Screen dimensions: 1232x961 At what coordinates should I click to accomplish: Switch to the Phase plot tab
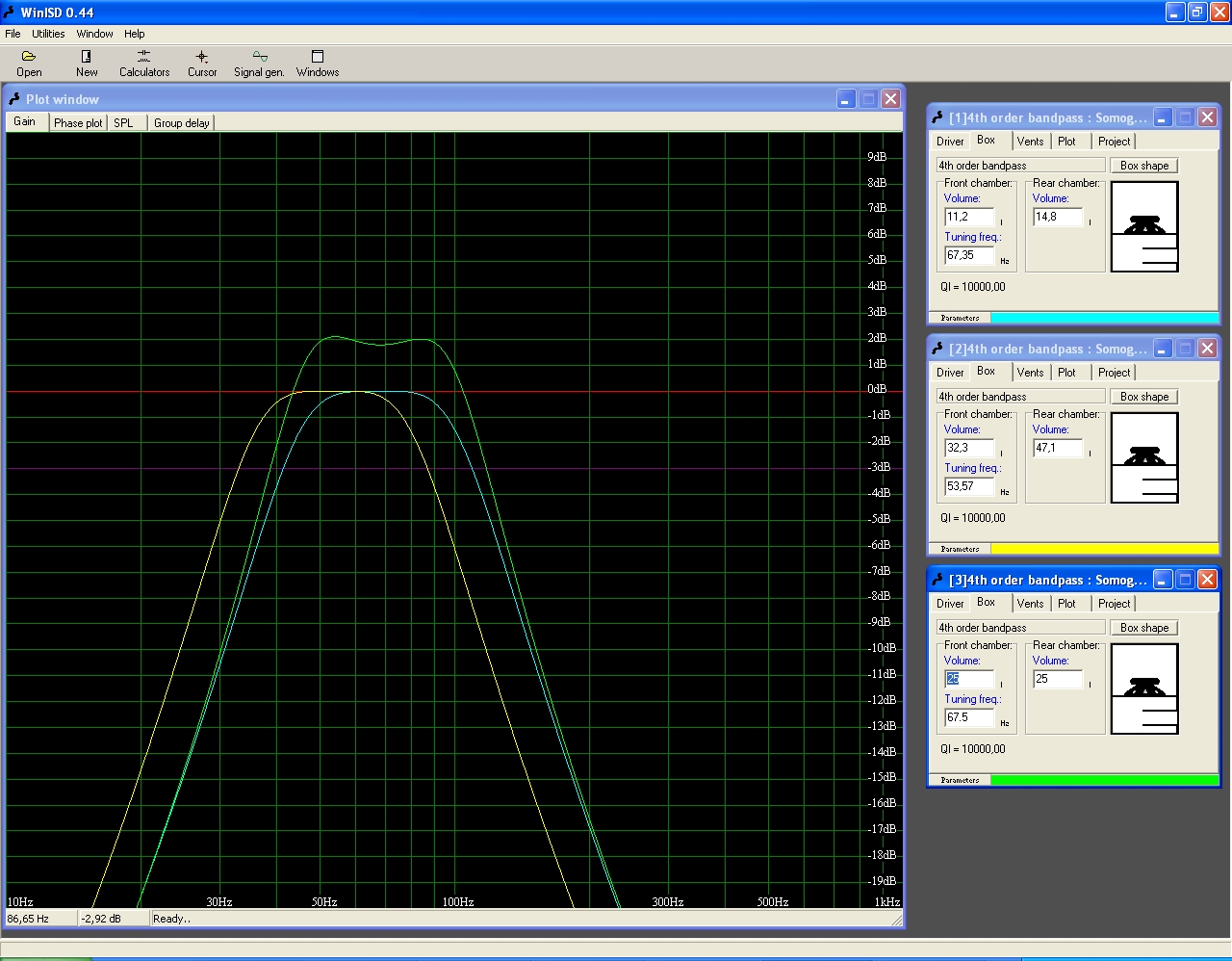(x=78, y=123)
